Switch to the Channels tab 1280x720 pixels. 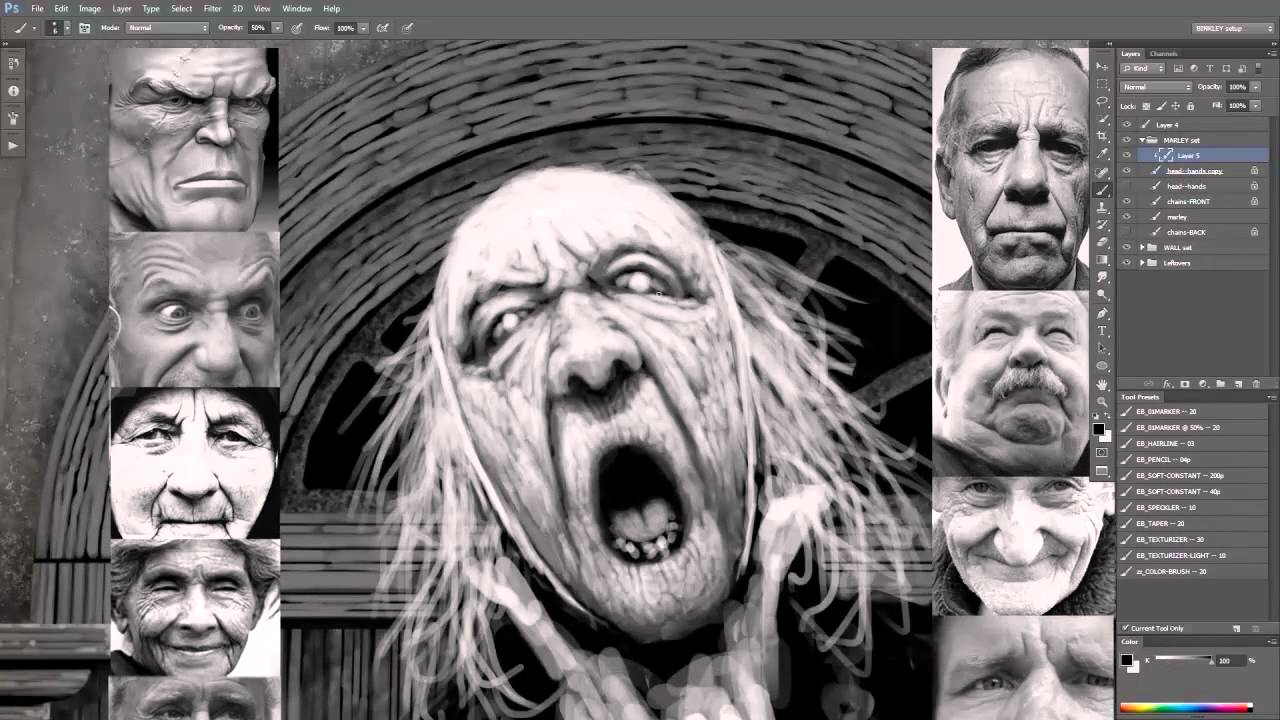tap(1163, 54)
